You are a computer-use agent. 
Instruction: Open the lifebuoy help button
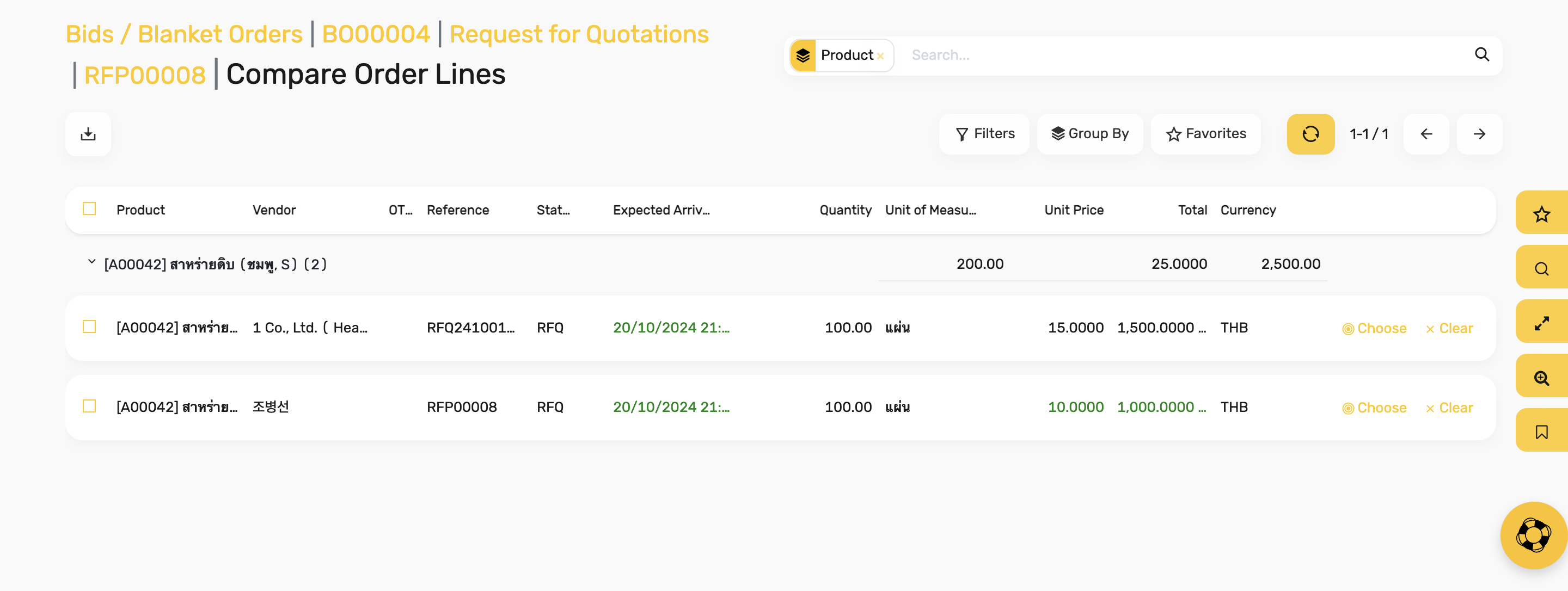point(1533,535)
